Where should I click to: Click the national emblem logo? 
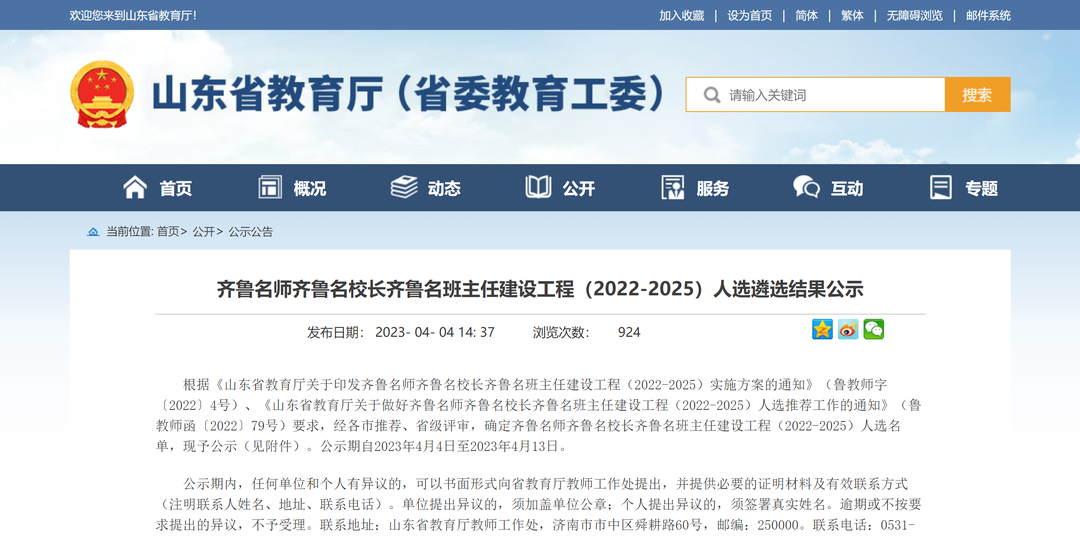102,95
